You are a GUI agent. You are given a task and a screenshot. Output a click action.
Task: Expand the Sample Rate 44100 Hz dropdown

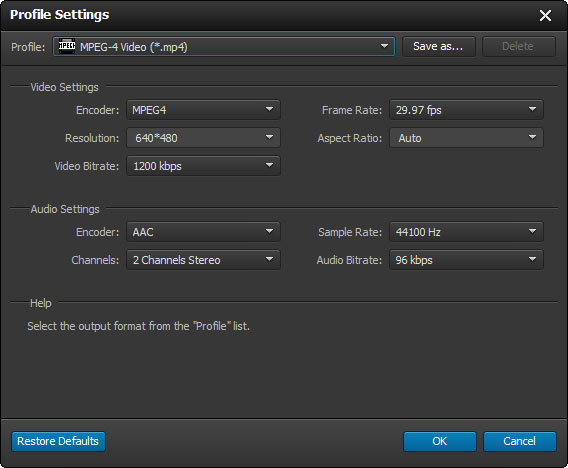[x=466, y=232]
